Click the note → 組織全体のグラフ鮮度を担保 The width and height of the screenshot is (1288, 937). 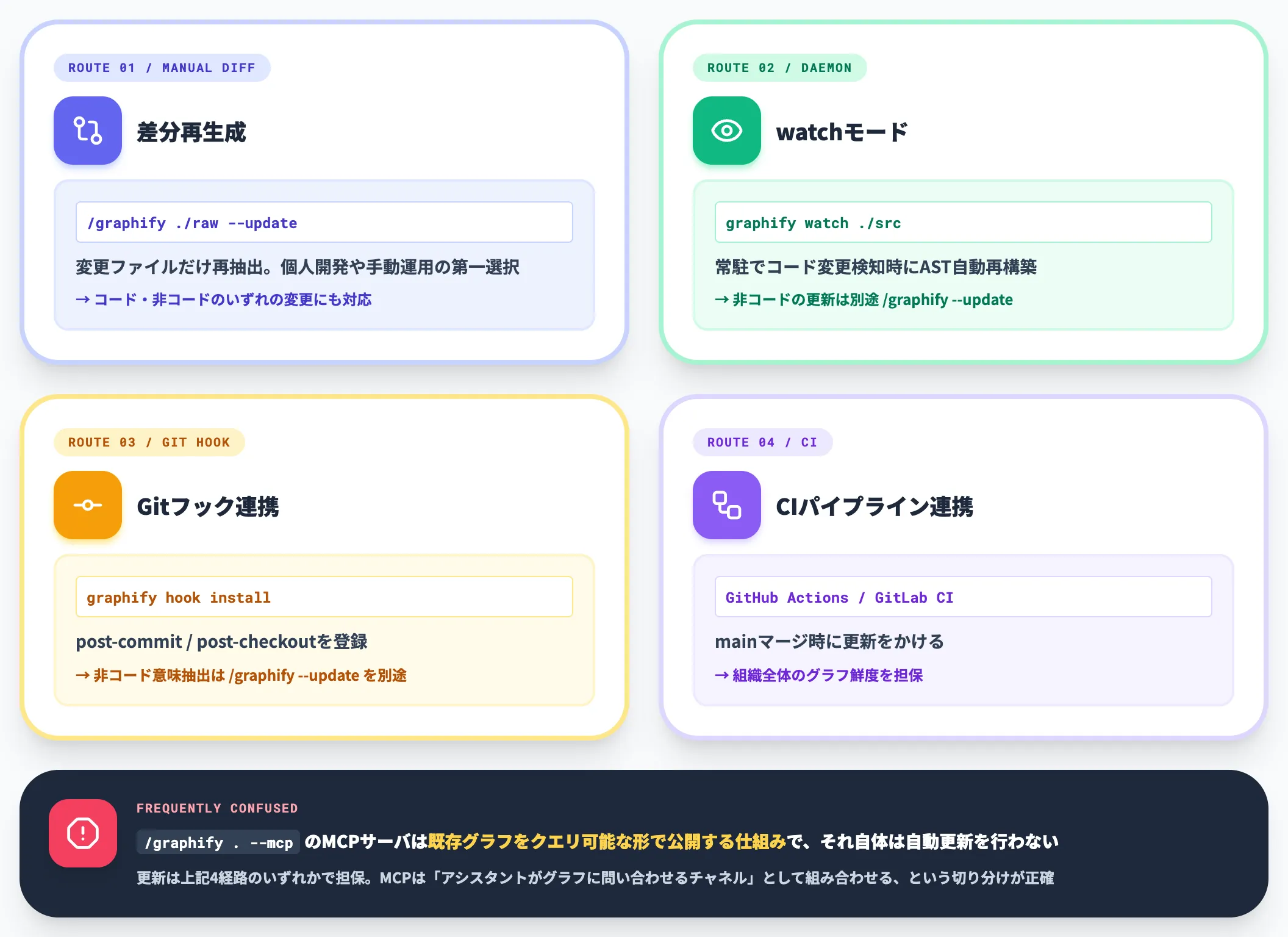point(819,675)
